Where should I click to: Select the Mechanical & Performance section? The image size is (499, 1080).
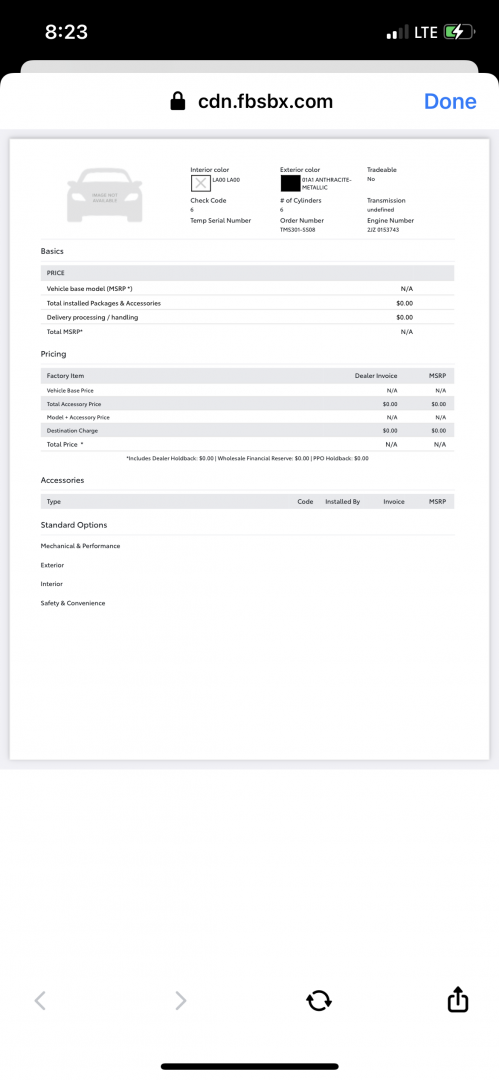(x=81, y=546)
